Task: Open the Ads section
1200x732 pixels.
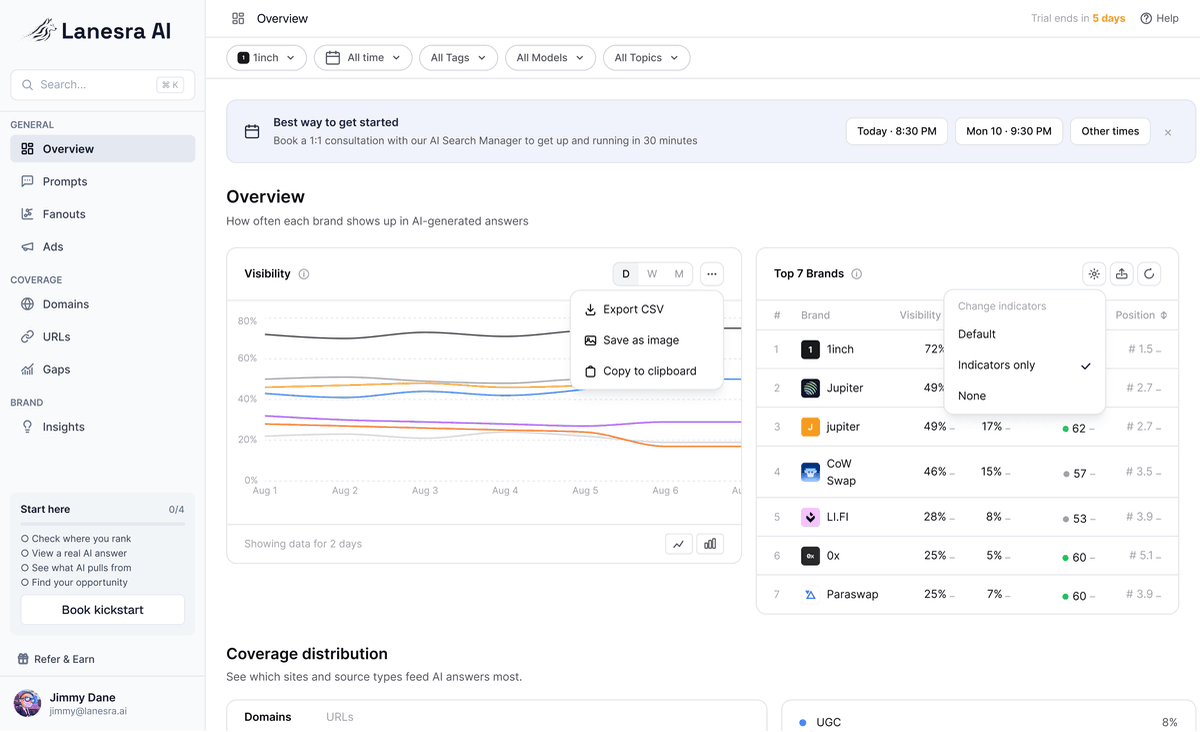Action: tap(102, 246)
